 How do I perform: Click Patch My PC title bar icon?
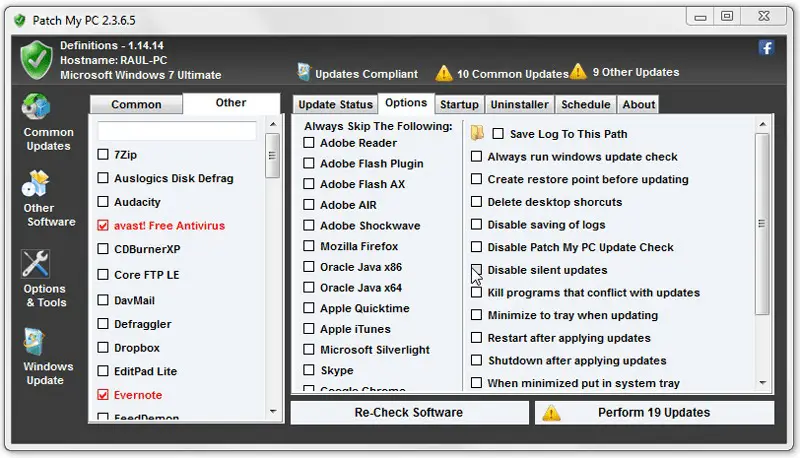(20, 20)
